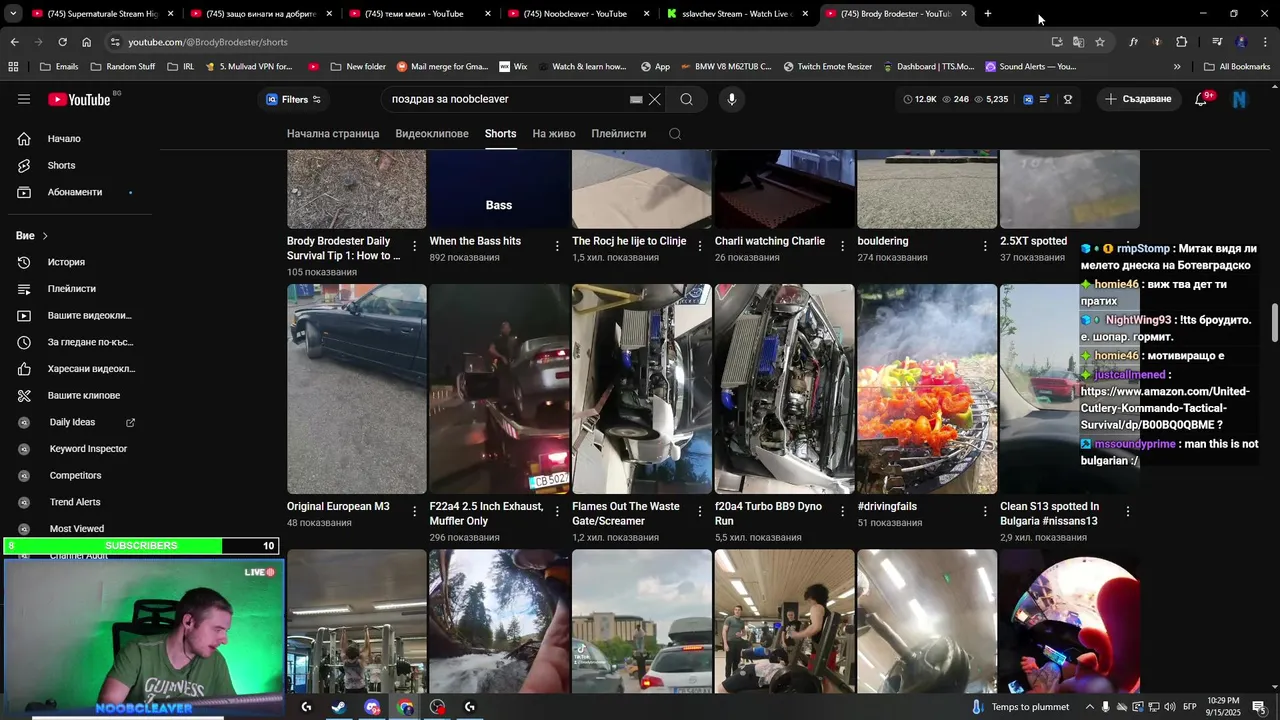Toggle the list icon in stats bar

point(1045,99)
